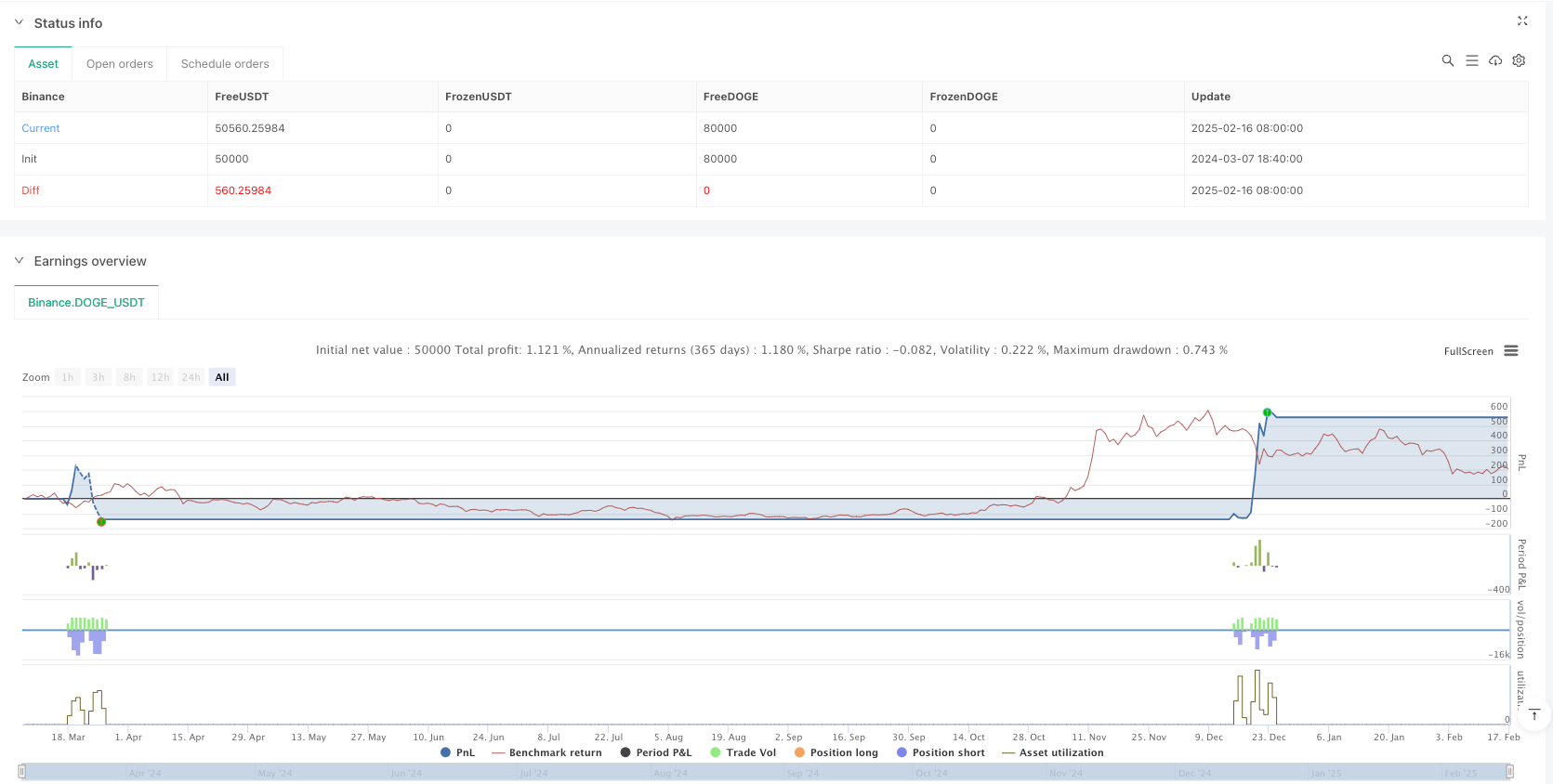Image resolution: width=1553 pixels, height=784 pixels.
Task: Toggle the Asset utilization legend item
Action: coord(1053,752)
